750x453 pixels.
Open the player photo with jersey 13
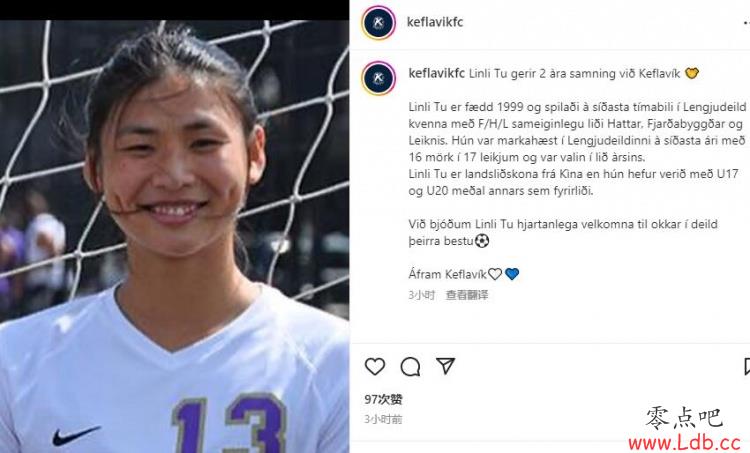pyautogui.click(x=174, y=236)
